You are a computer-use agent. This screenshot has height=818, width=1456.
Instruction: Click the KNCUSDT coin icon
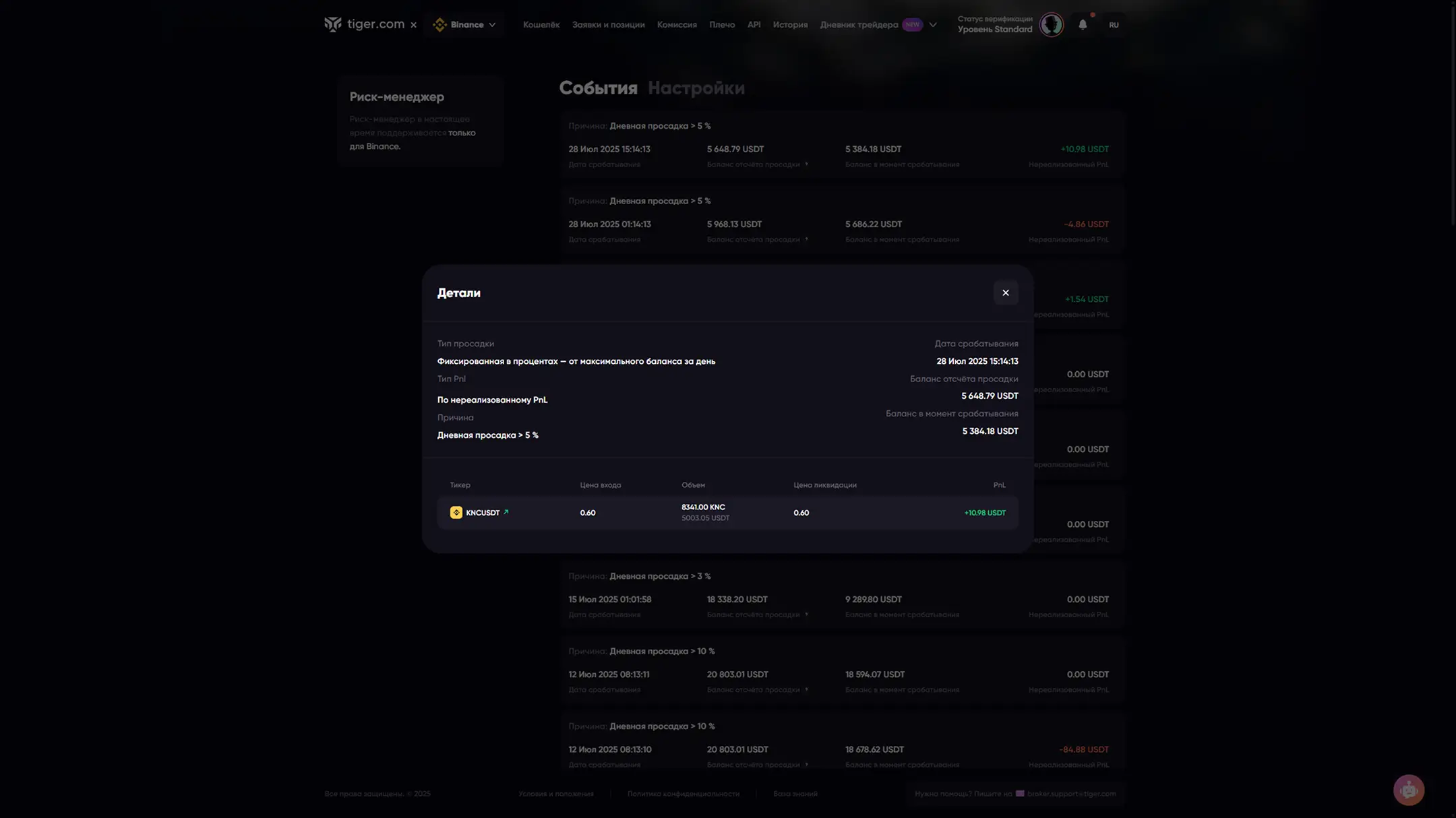456,513
